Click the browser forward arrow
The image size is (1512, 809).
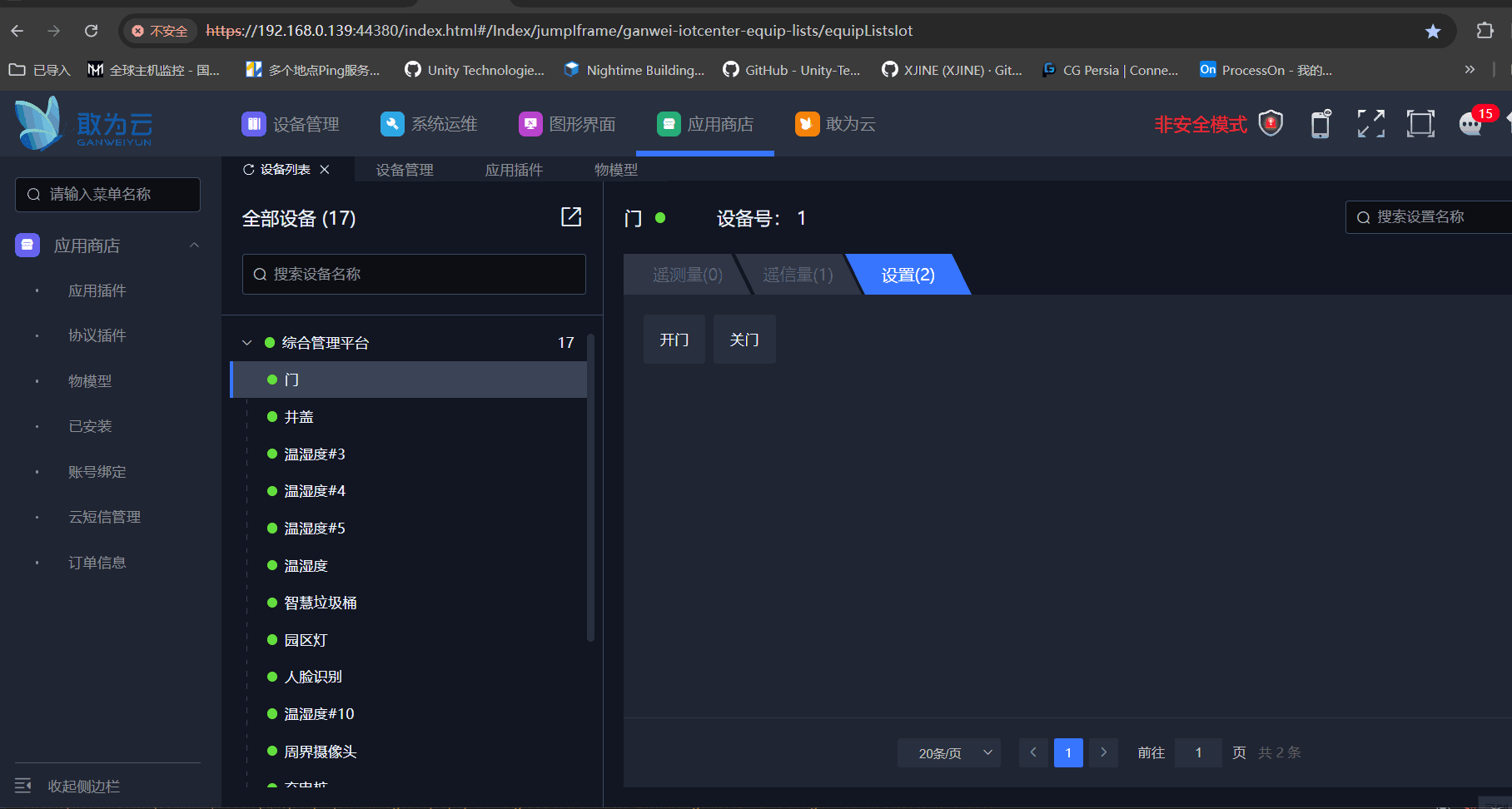(54, 31)
